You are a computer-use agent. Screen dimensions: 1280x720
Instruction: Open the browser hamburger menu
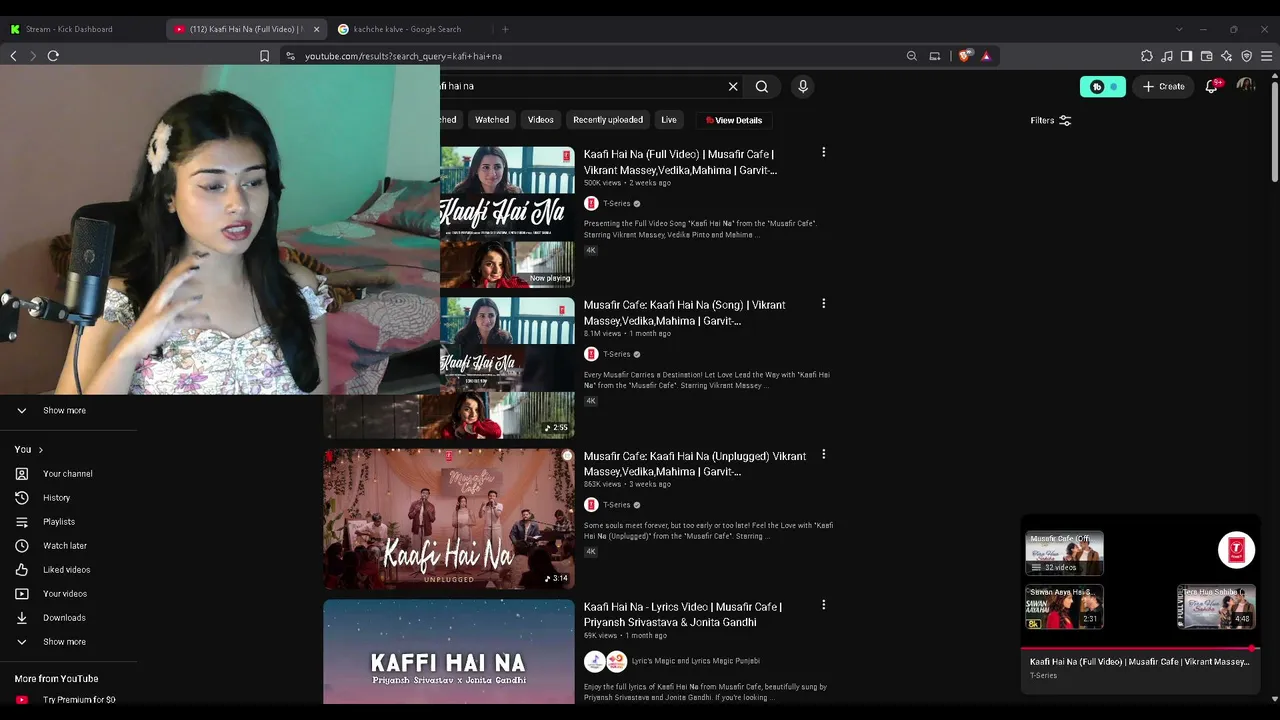coord(1267,56)
